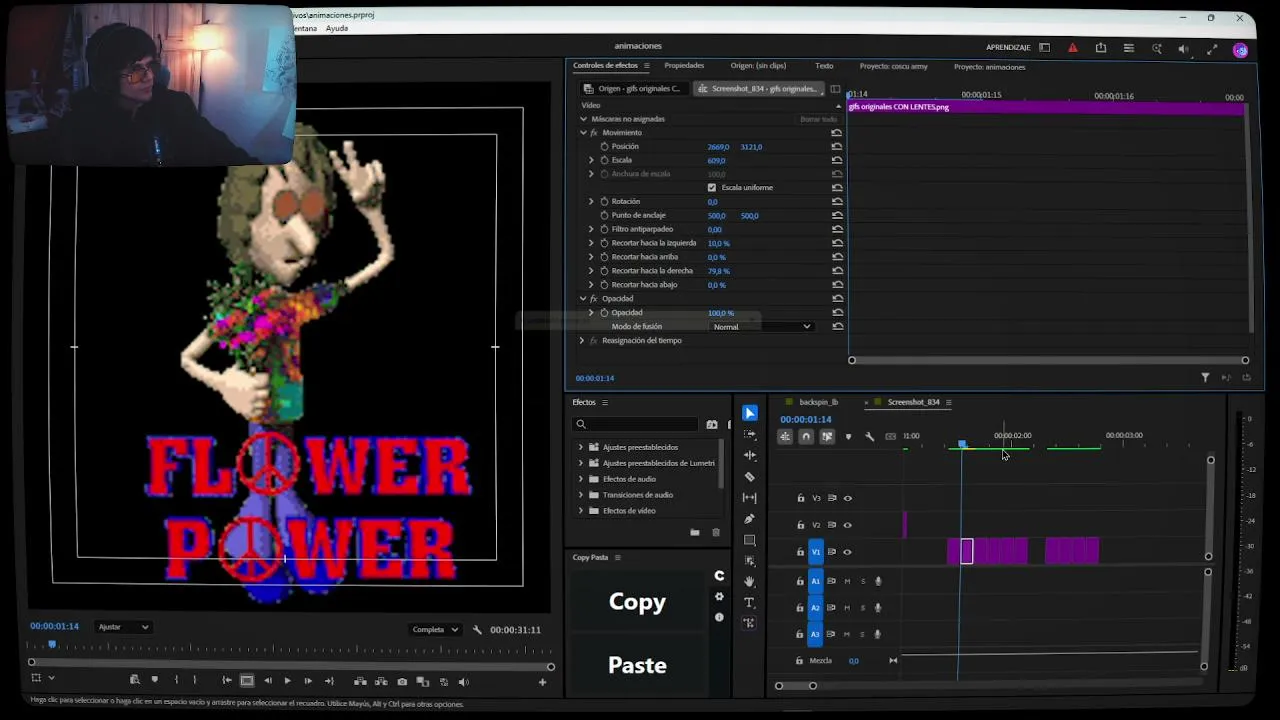
Task: Expand the Escala property
Action: coord(591,160)
